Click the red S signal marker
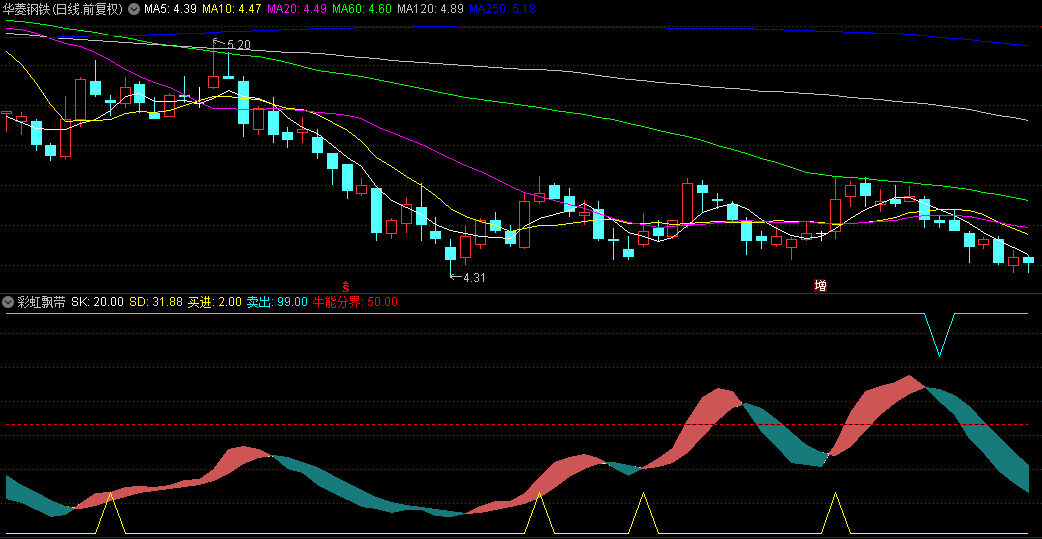The height and width of the screenshot is (539, 1042). tap(346, 286)
